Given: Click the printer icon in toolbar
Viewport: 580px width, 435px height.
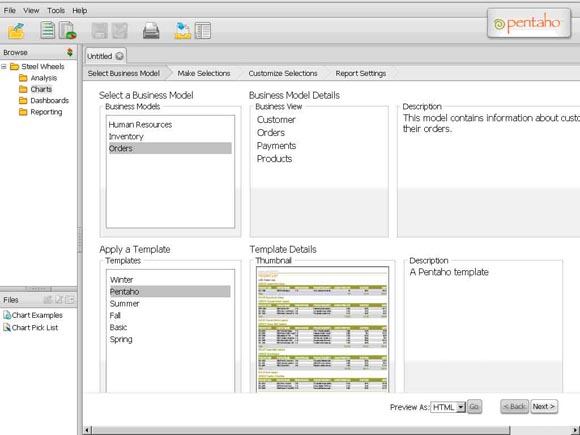Looking at the screenshot, I should pyautogui.click(x=151, y=31).
